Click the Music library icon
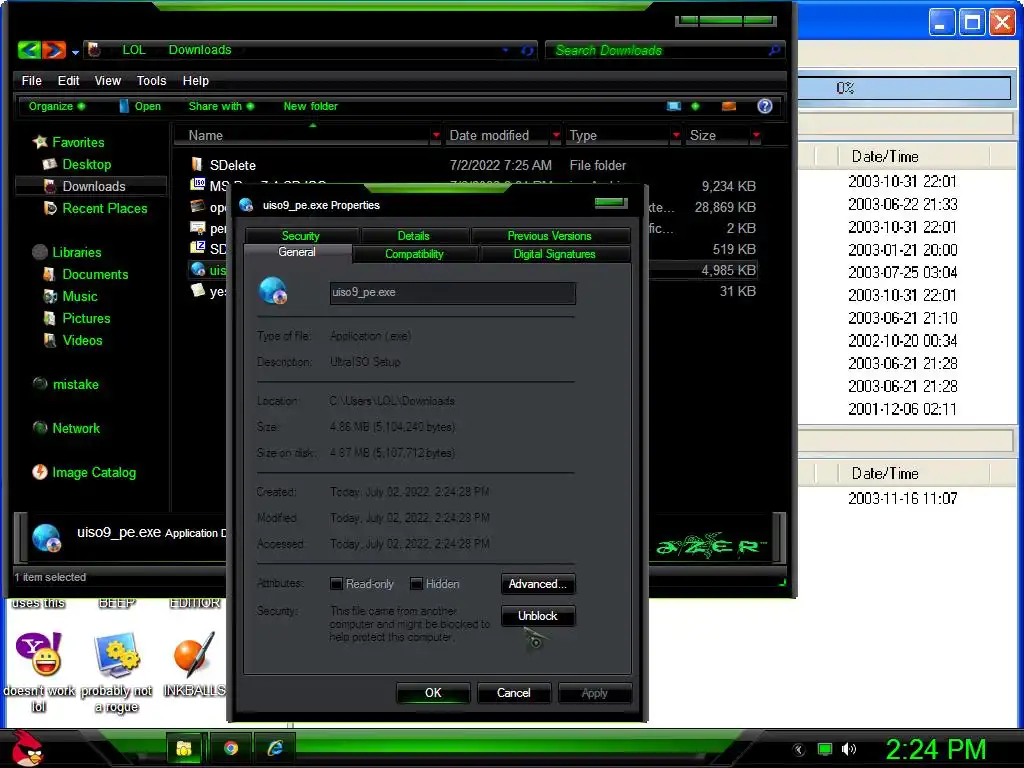The image size is (1024, 768). point(50,296)
